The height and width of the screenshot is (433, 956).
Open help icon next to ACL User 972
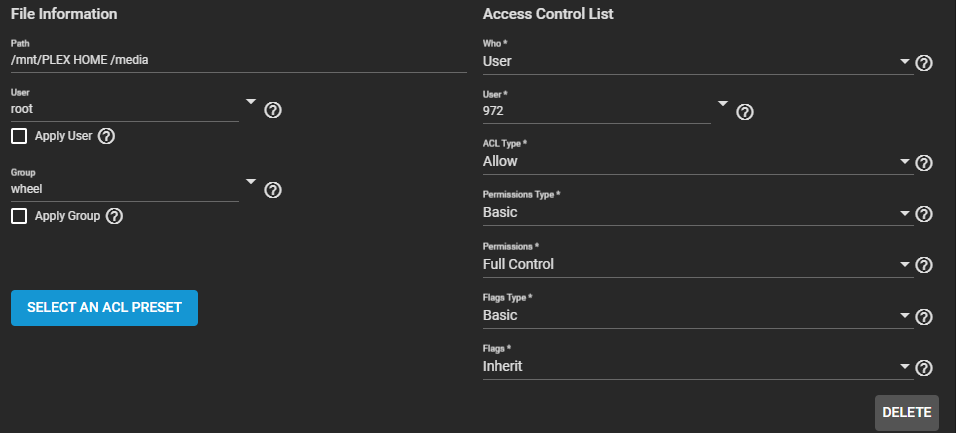[745, 112]
